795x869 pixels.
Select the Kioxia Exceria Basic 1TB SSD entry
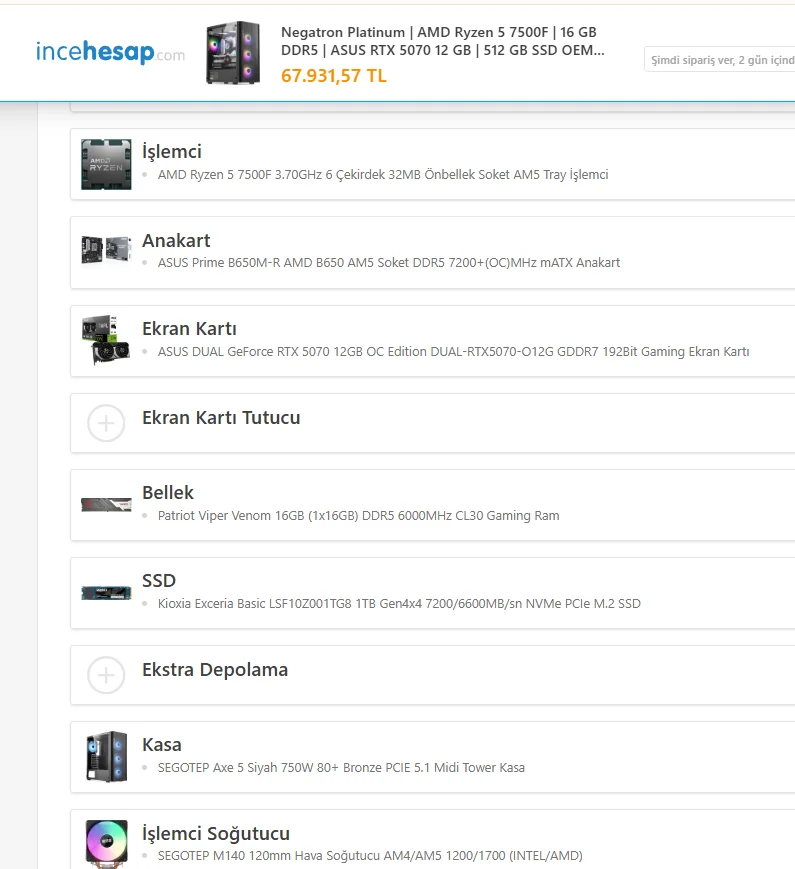[399, 604]
